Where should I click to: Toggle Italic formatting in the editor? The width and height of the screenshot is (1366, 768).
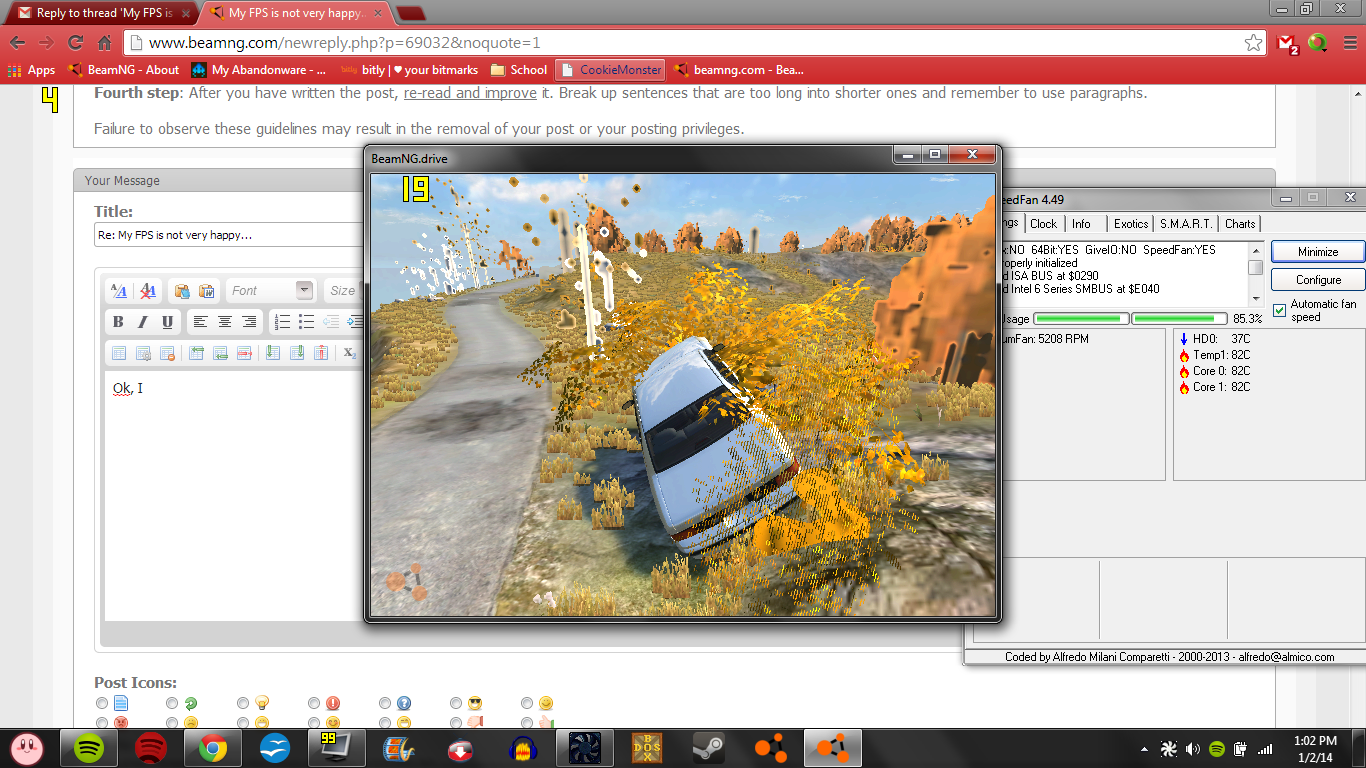click(x=142, y=322)
